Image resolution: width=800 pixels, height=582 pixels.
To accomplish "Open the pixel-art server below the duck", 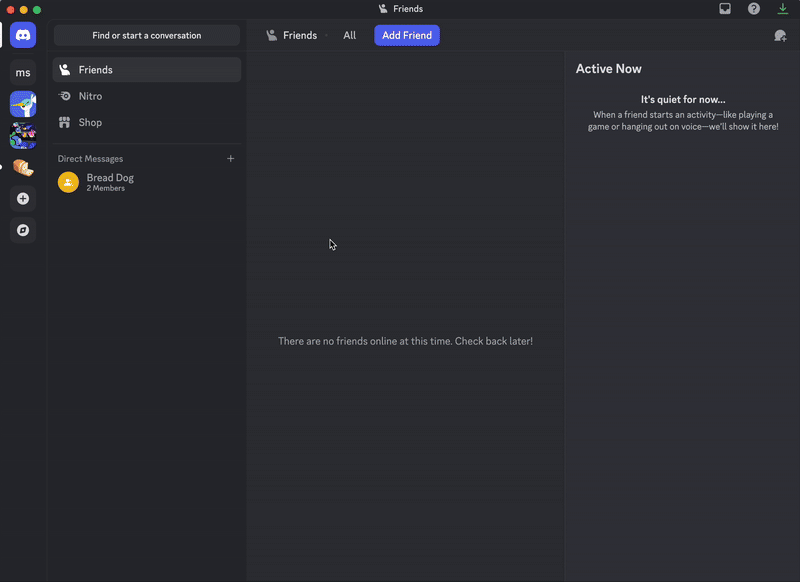I will tap(22, 135).
